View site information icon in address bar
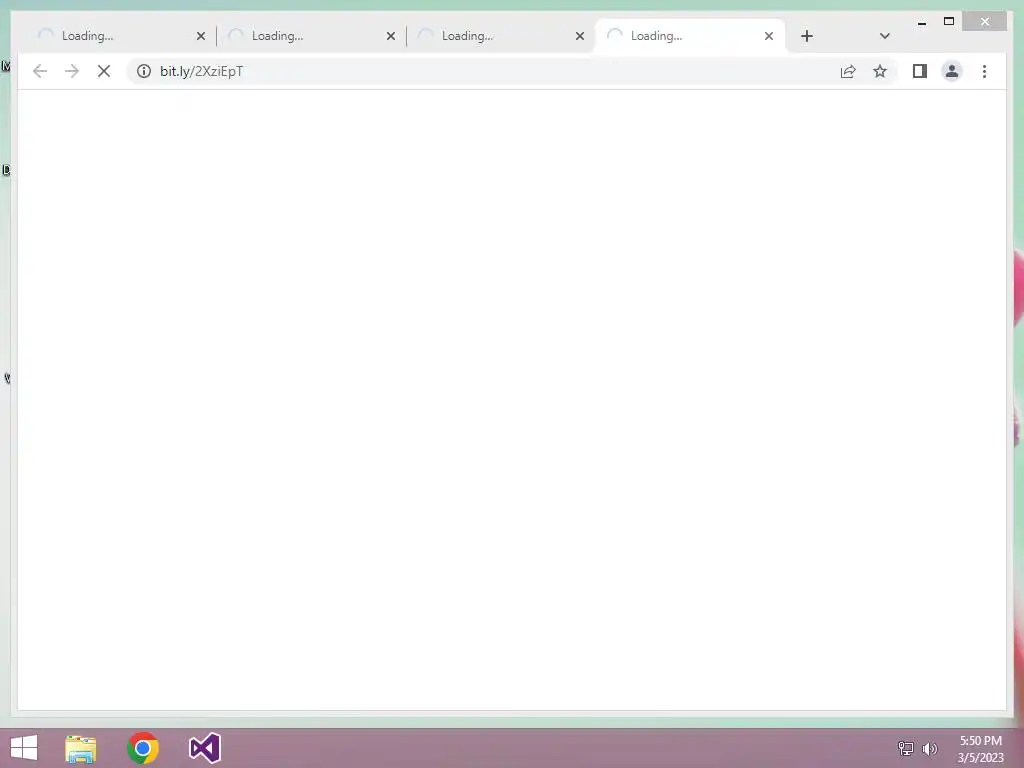 (144, 71)
